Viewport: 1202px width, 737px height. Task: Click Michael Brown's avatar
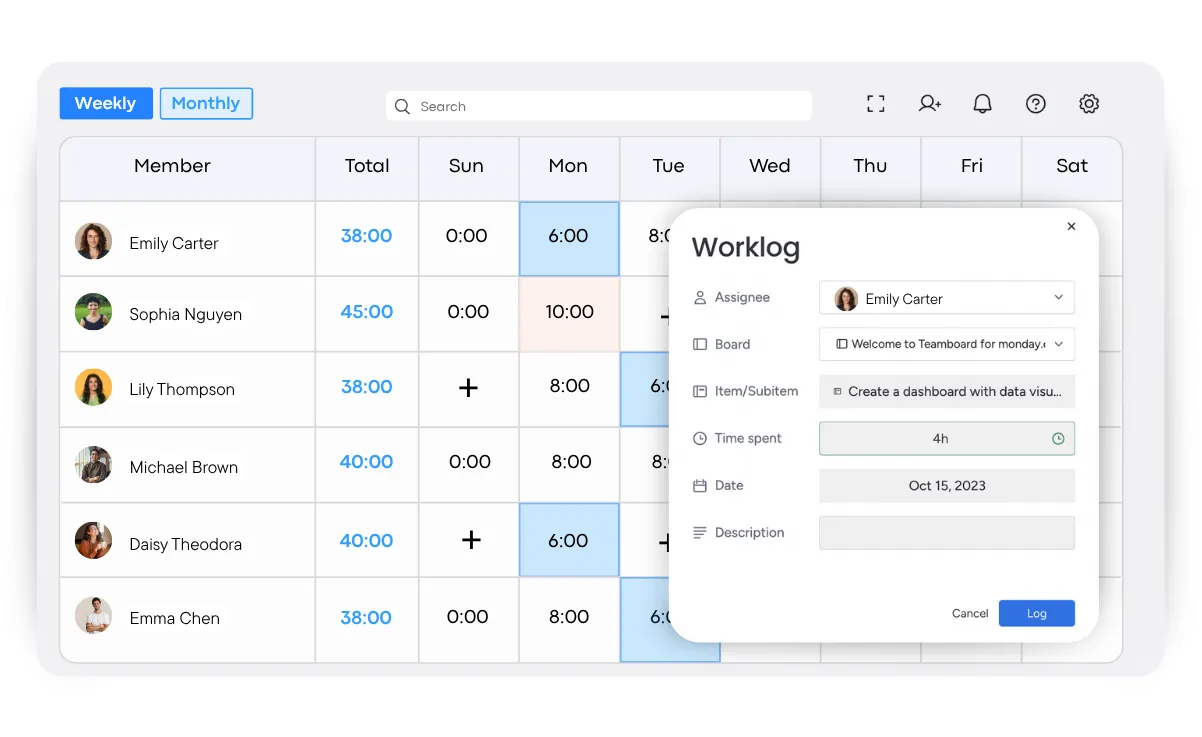coord(93,465)
